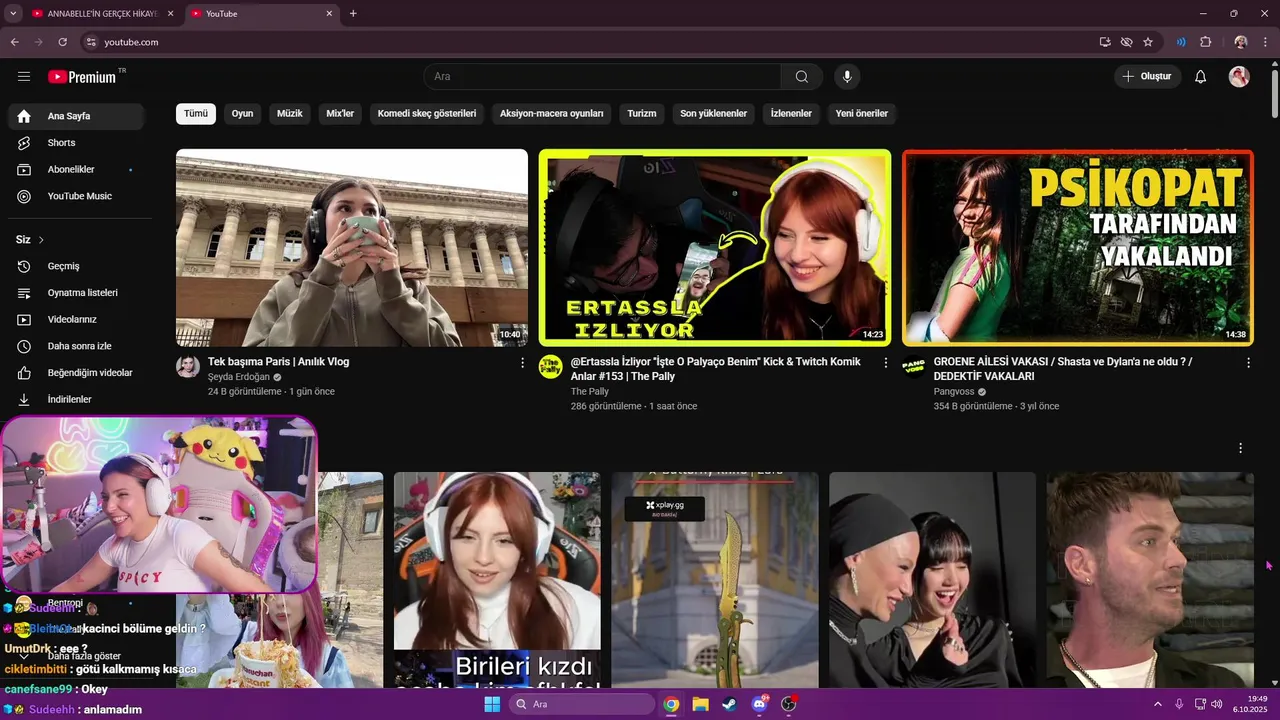Open Videolarınız in the sidebar

coord(76,319)
